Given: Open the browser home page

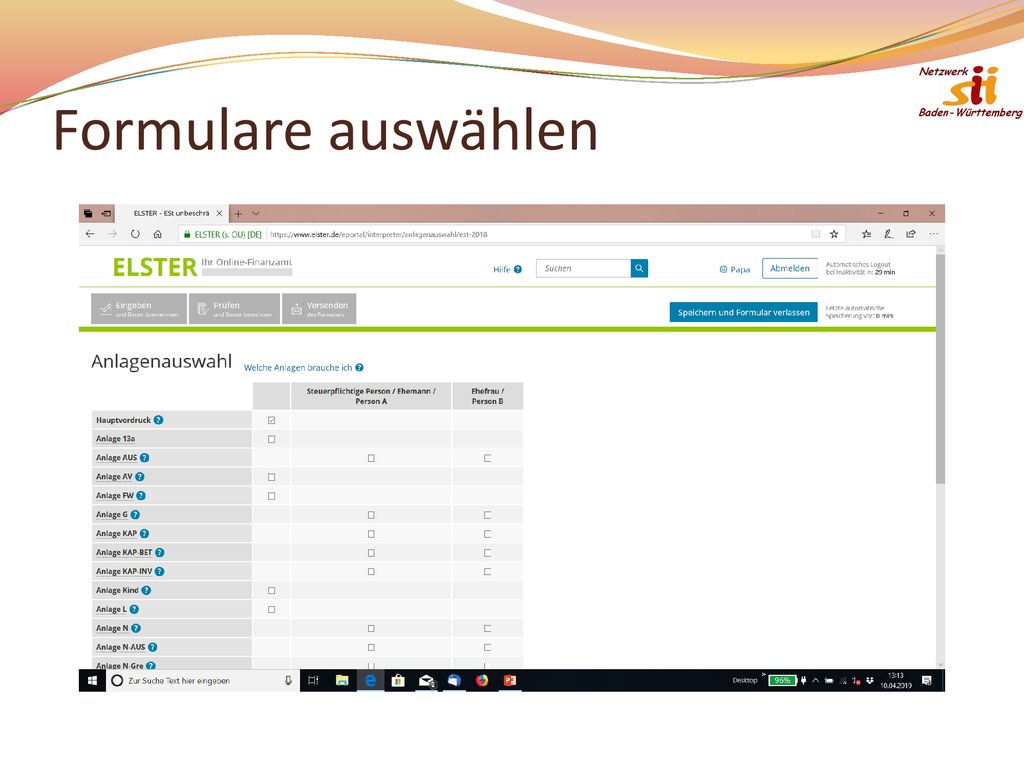Looking at the screenshot, I should [157, 234].
